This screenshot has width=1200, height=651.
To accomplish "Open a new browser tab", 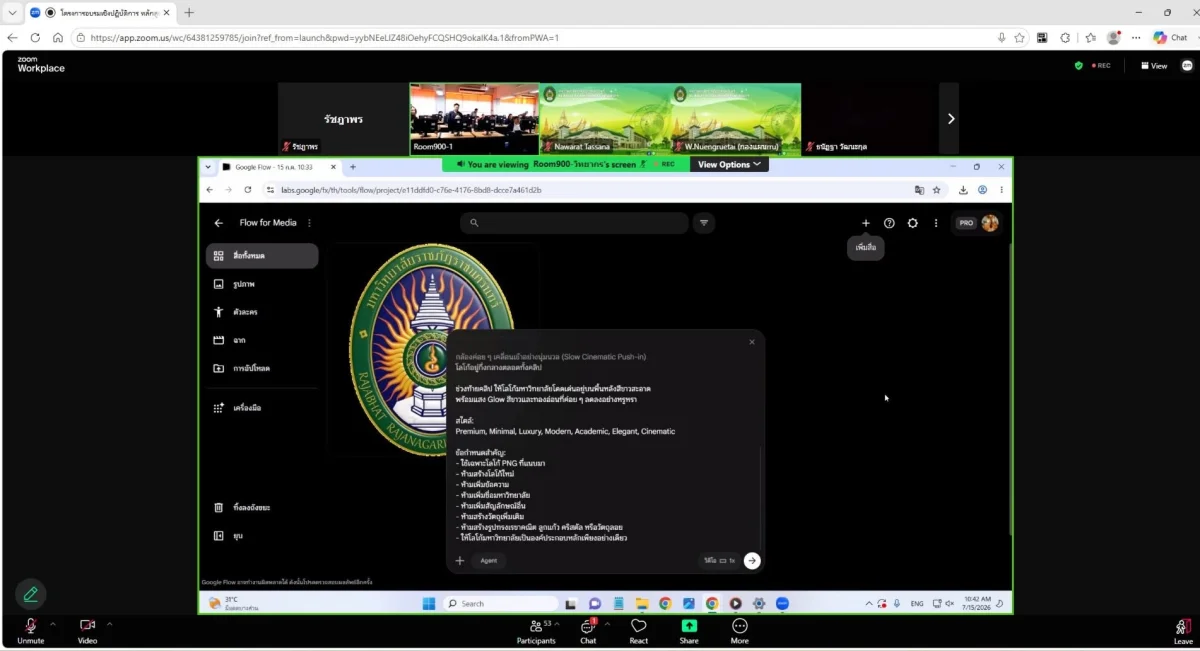I will click(x=189, y=12).
